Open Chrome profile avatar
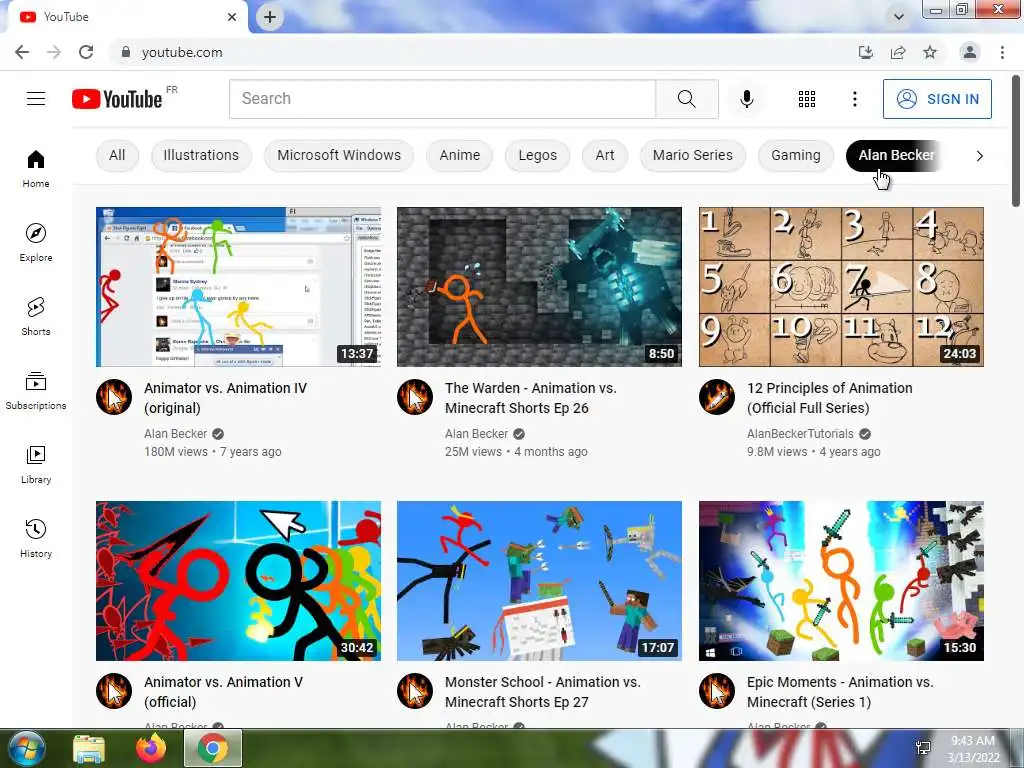This screenshot has height=768, width=1024. (x=970, y=52)
